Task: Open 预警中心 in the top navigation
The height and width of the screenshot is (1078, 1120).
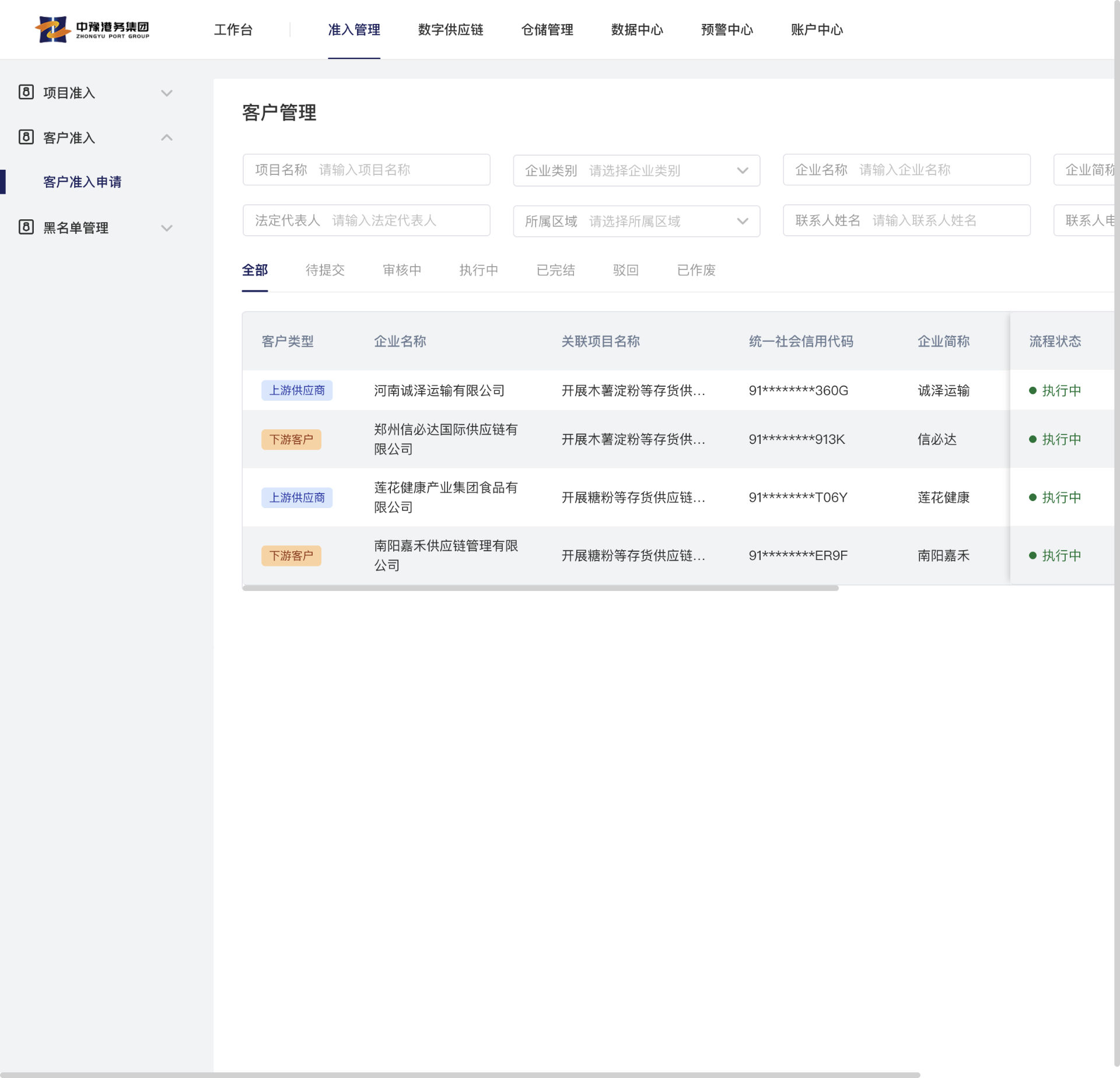Action: coord(727,30)
